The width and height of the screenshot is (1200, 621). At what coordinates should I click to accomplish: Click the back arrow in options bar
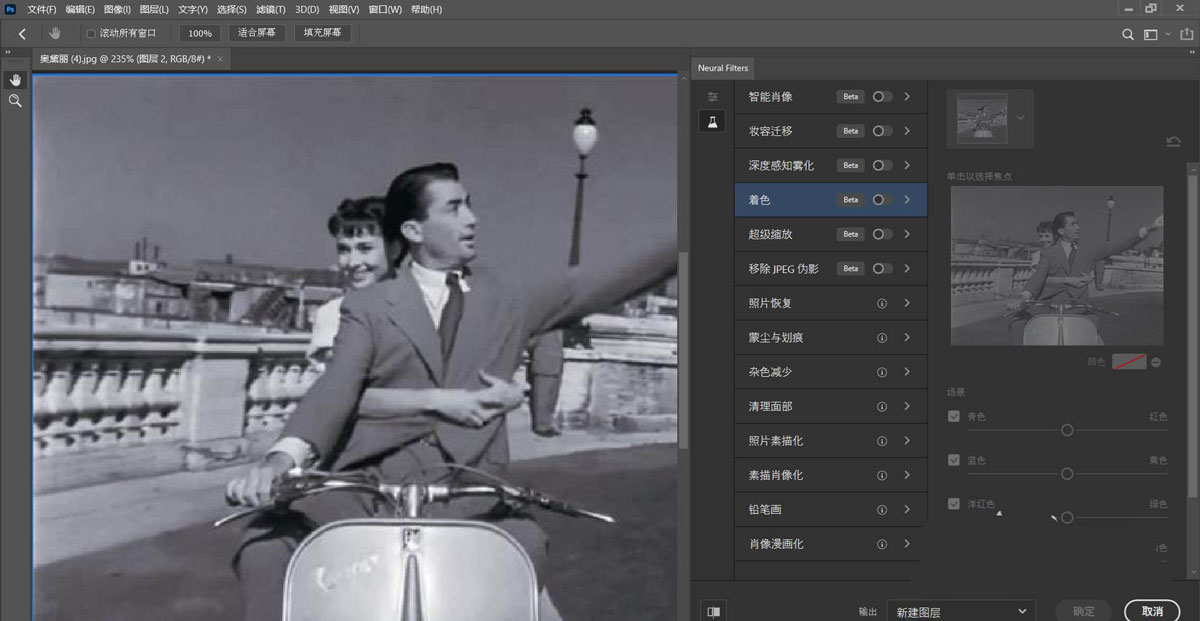point(22,34)
